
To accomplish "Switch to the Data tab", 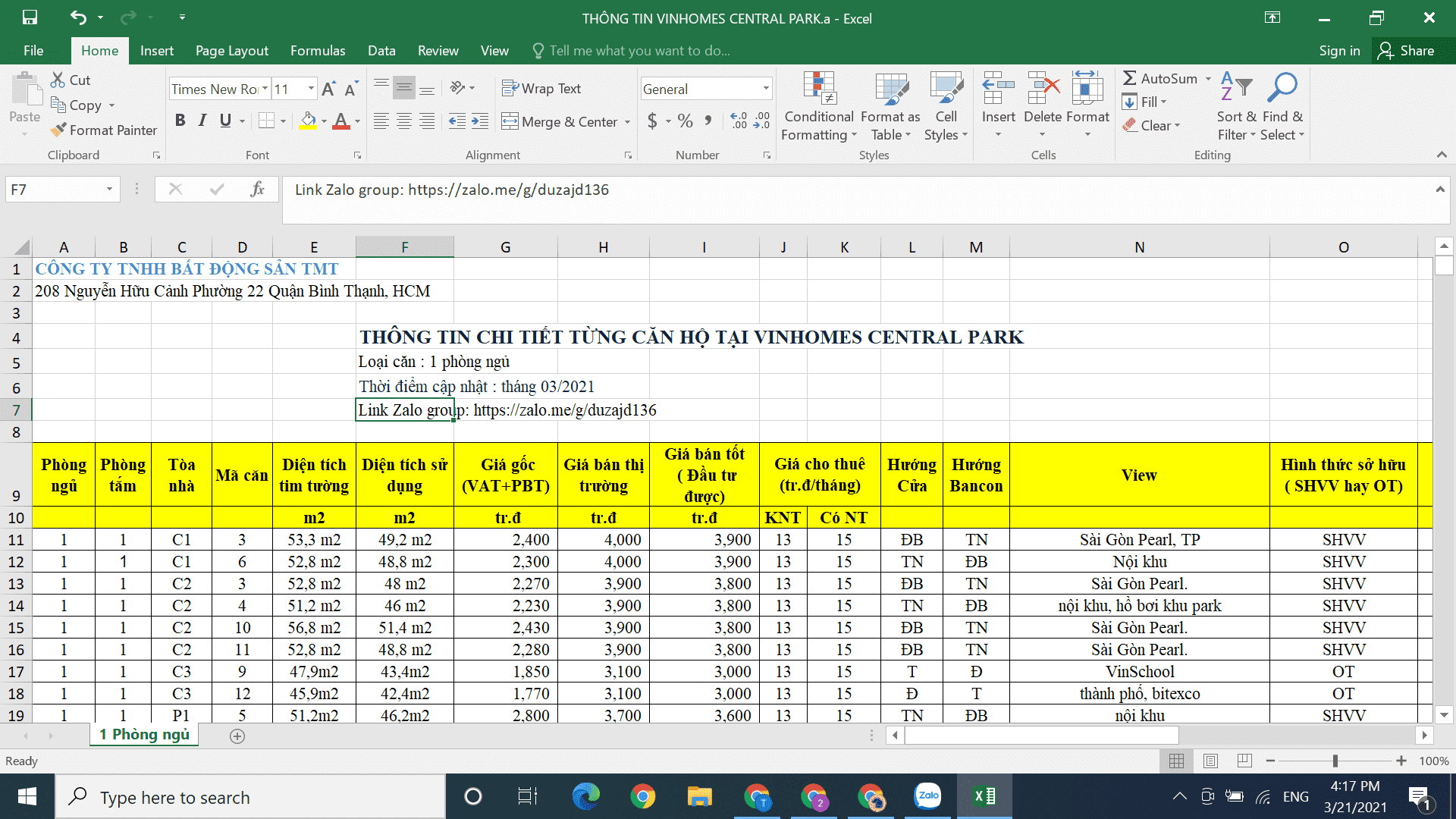I will 381,51.
